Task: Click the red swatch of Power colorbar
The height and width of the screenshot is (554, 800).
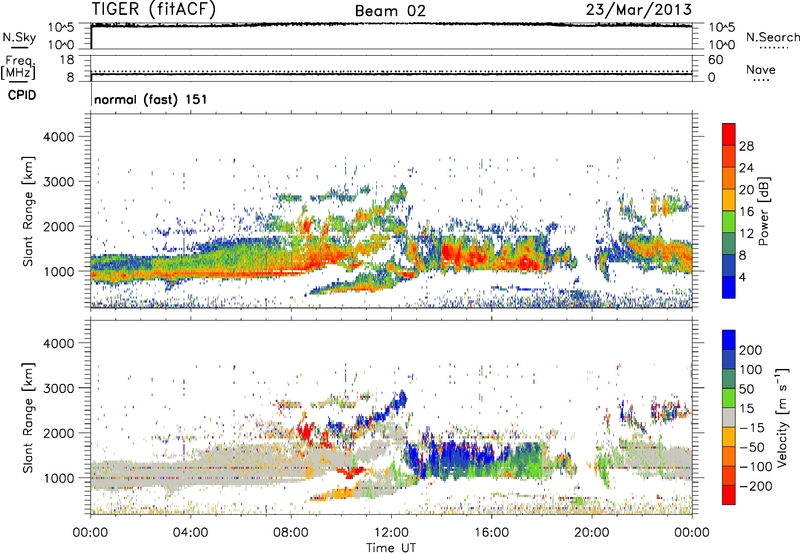Action: [x=729, y=134]
